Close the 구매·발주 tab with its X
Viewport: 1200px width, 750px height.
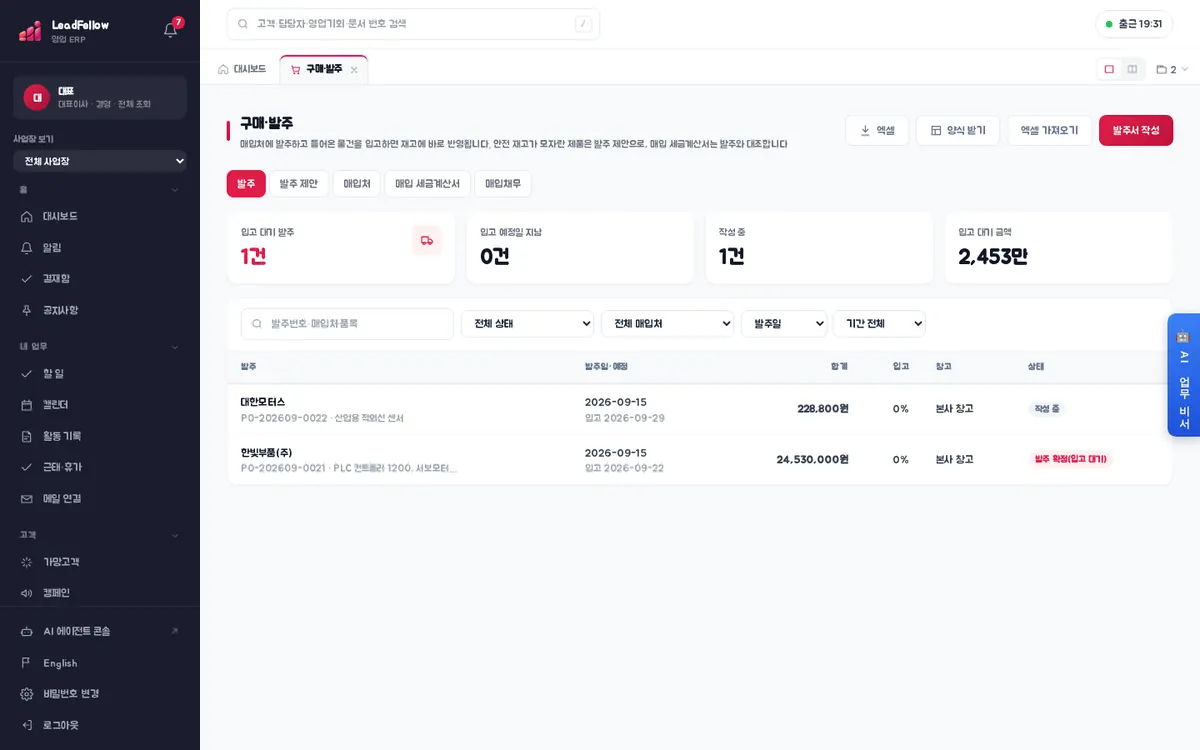click(x=354, y=70)
